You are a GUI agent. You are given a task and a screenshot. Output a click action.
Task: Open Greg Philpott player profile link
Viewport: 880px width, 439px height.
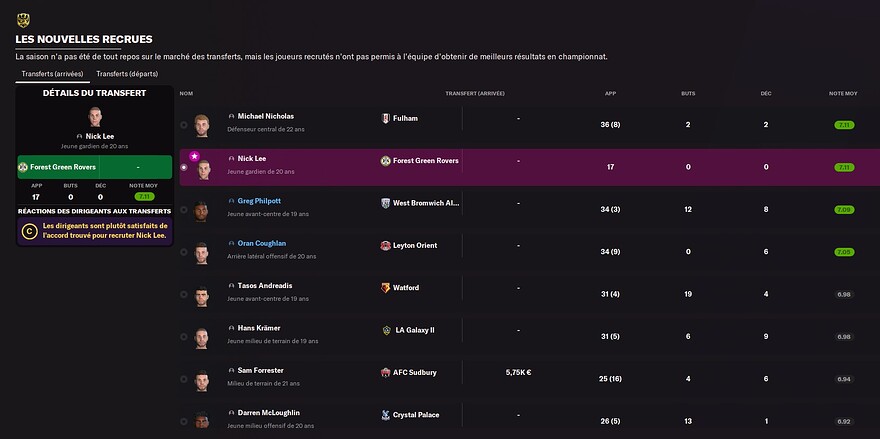pyautogui.click(x=259, y=201)
